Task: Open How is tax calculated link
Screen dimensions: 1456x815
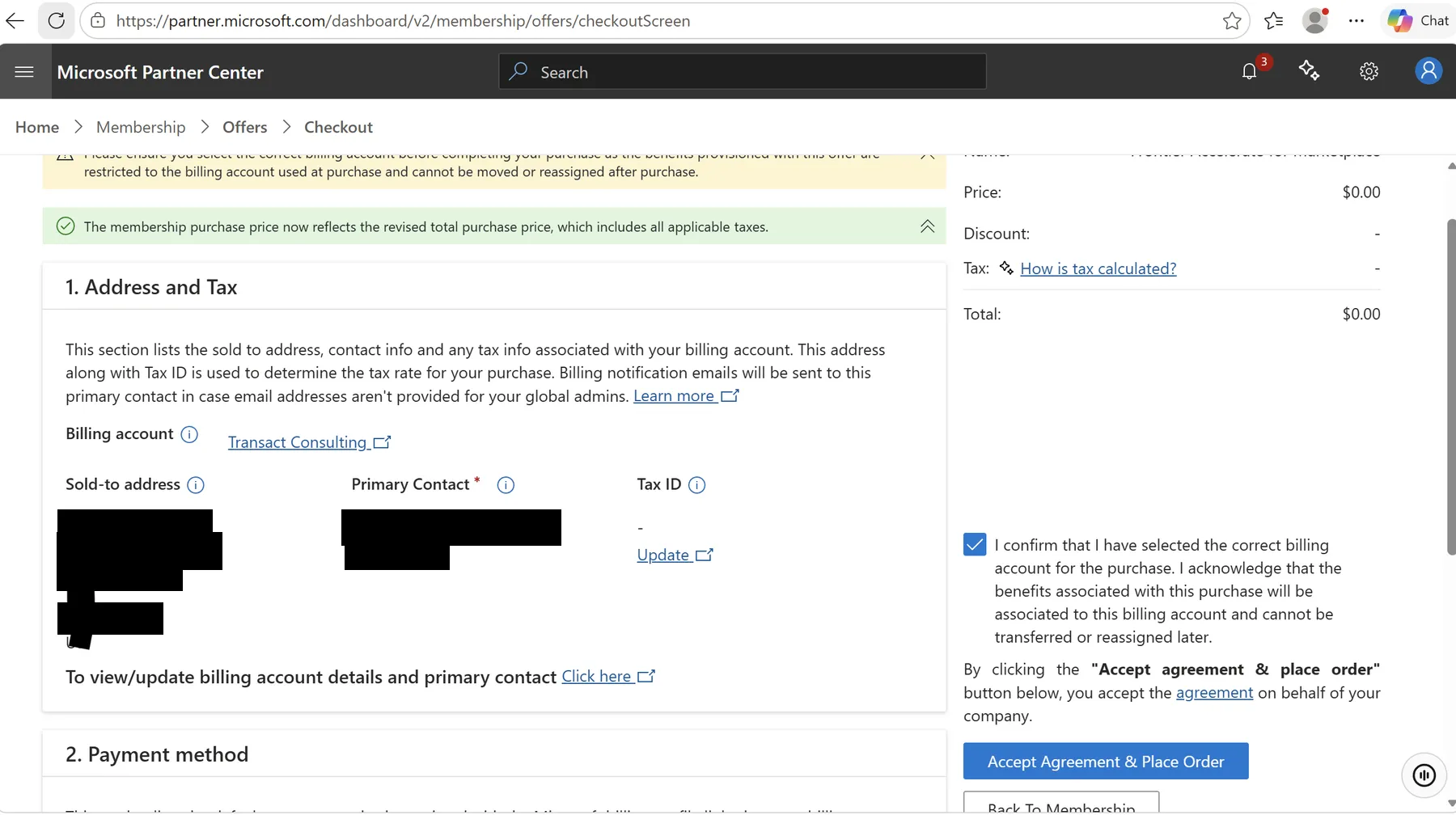Action: tap(1098, 268)
